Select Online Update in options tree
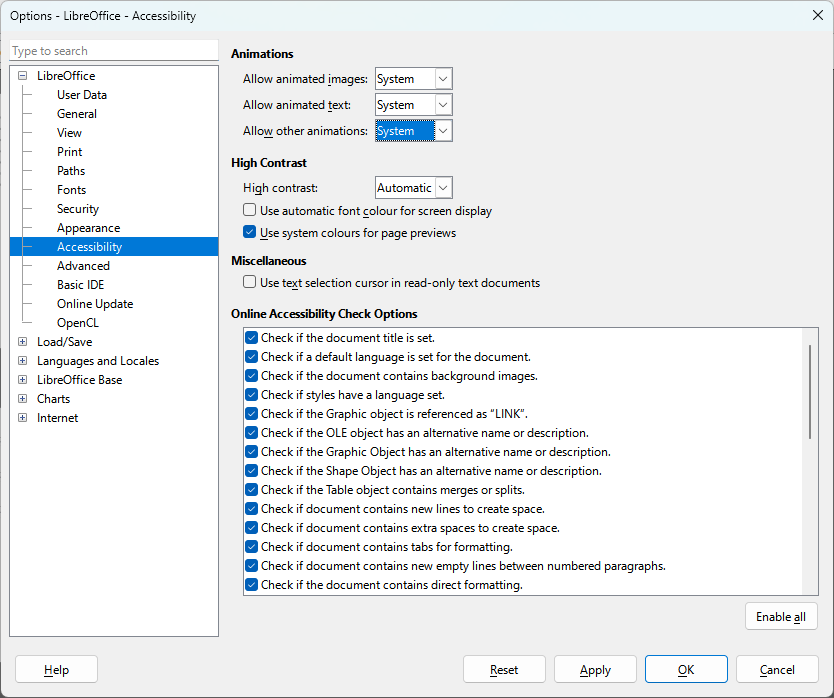The width and height of the screenshot is (834, 698). tap(95, 304)
